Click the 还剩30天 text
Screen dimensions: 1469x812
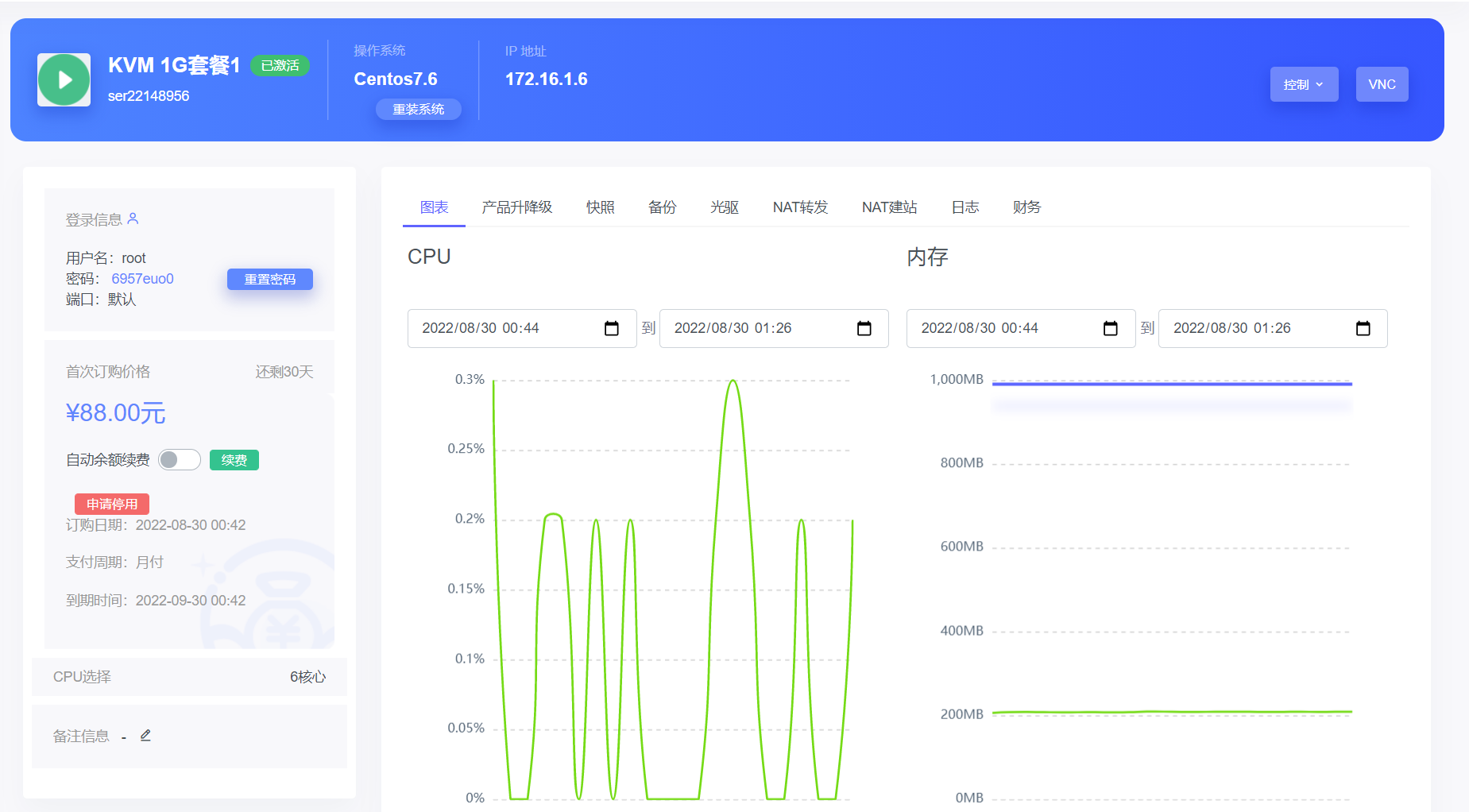tap(284, 372)
